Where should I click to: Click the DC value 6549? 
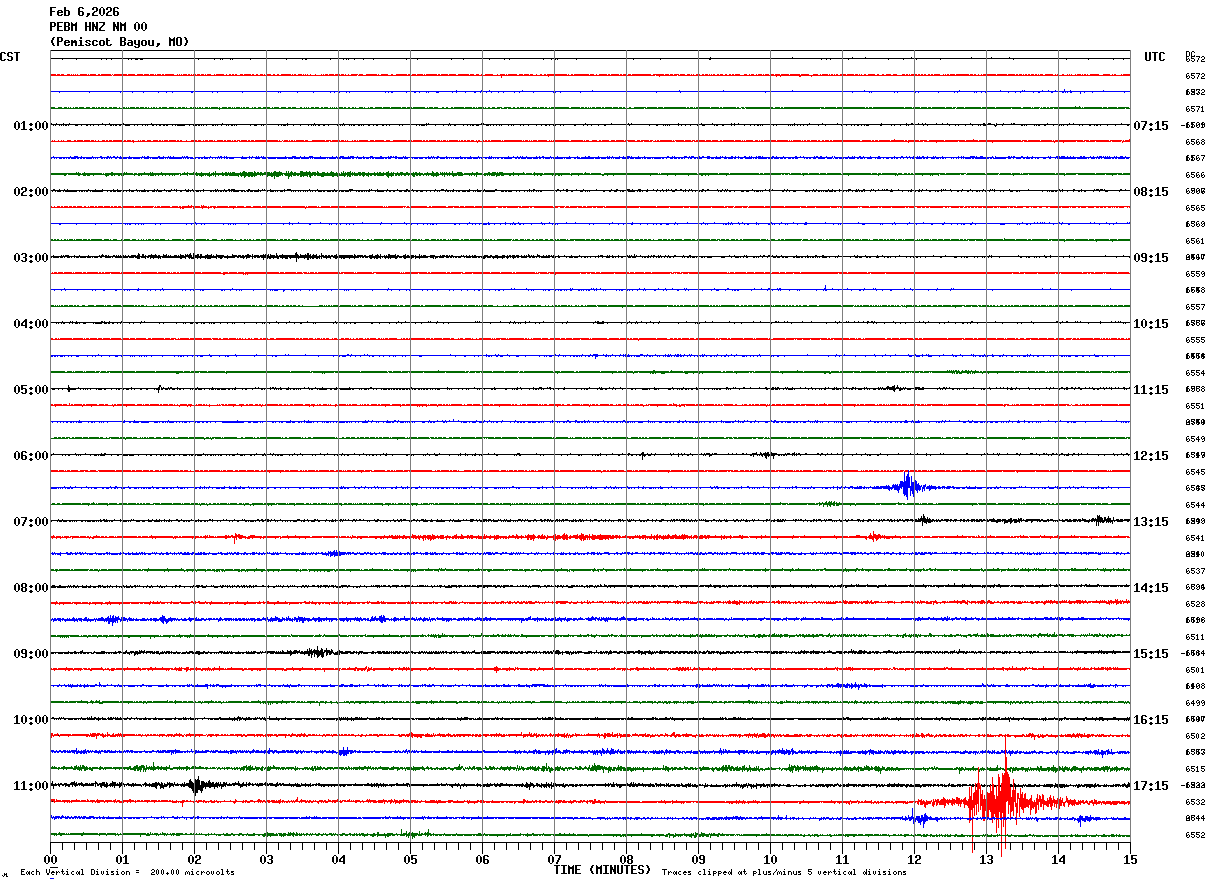tap(1194, 439)
